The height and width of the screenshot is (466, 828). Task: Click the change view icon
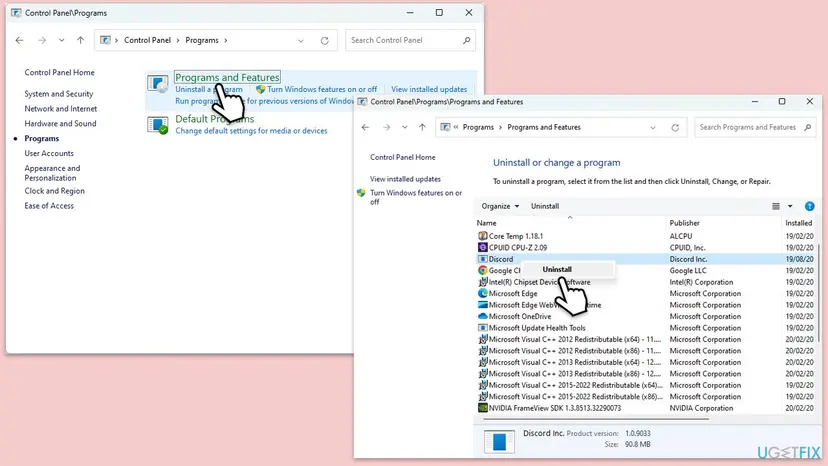click(776, 206)
